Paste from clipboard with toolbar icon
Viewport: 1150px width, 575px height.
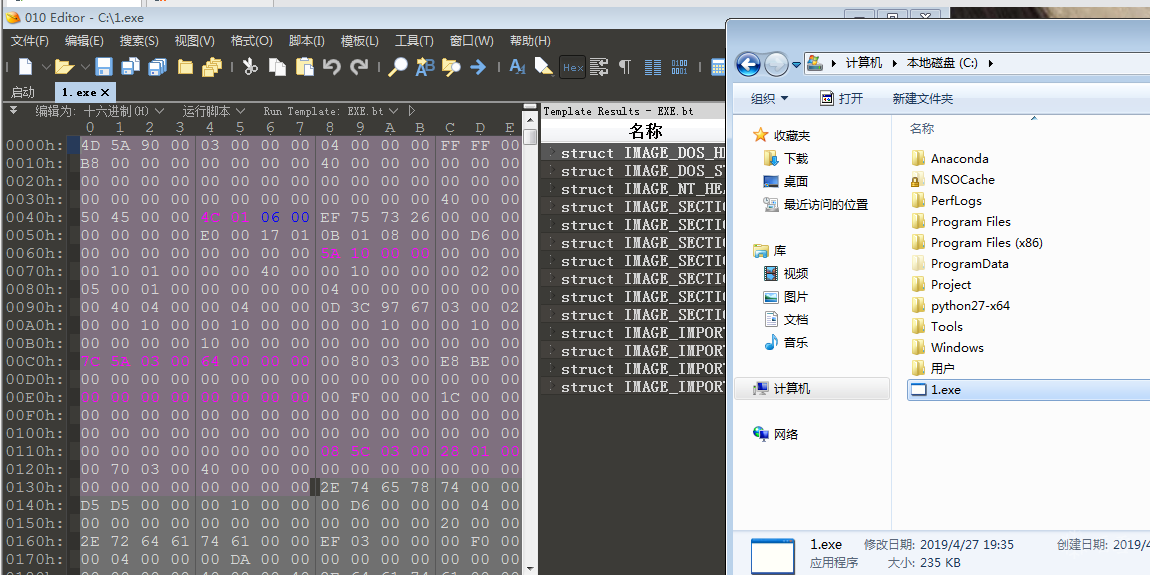tap(304, 67)
